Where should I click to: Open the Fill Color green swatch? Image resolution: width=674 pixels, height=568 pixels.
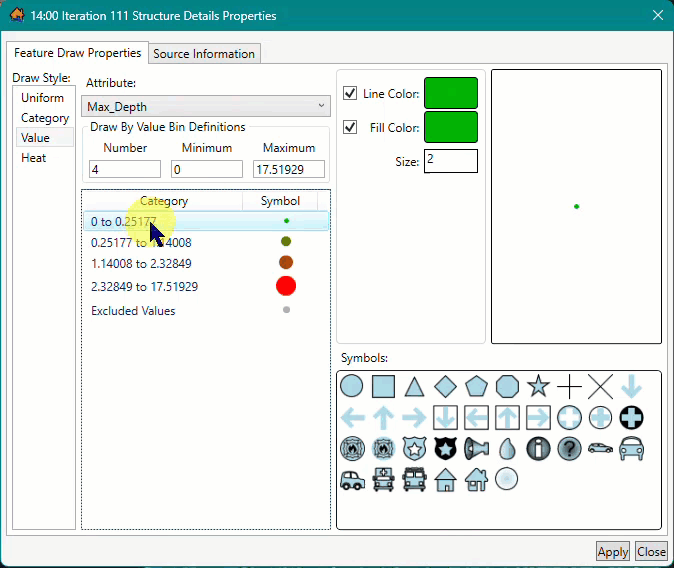tap(451, 127)
